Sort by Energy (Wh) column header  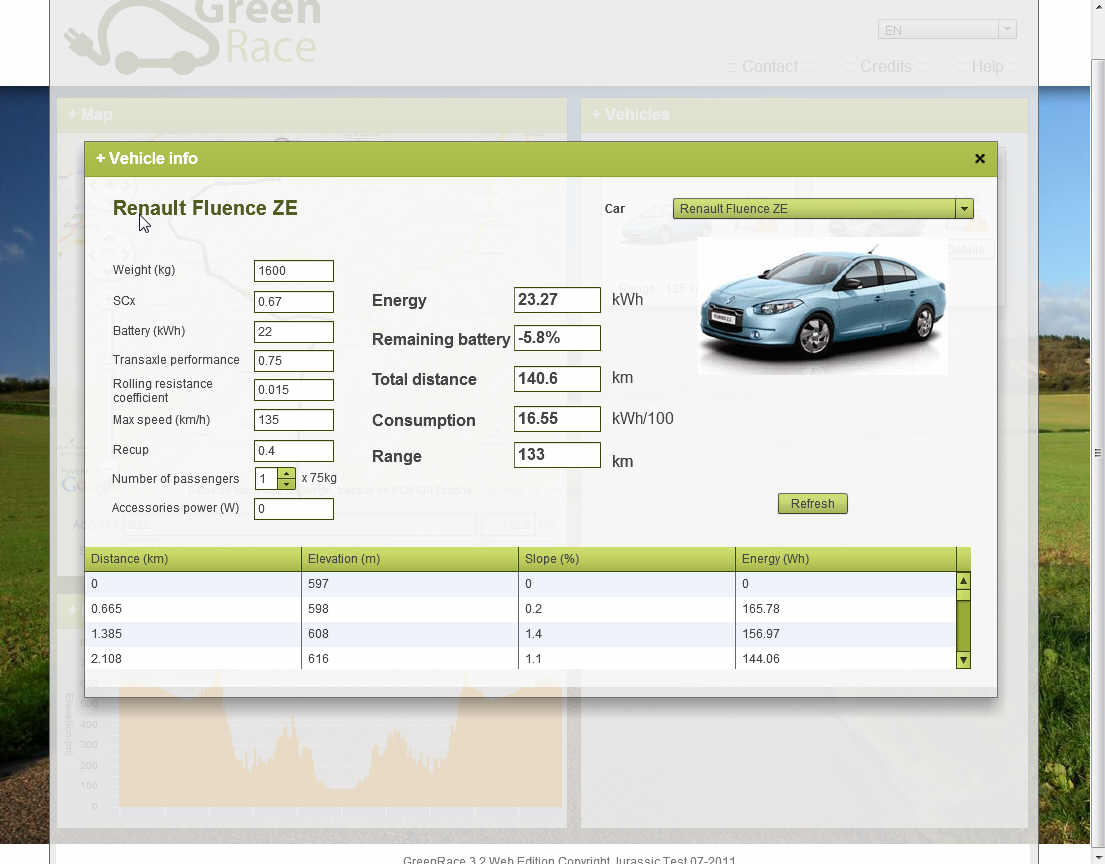tap(846, 559)
